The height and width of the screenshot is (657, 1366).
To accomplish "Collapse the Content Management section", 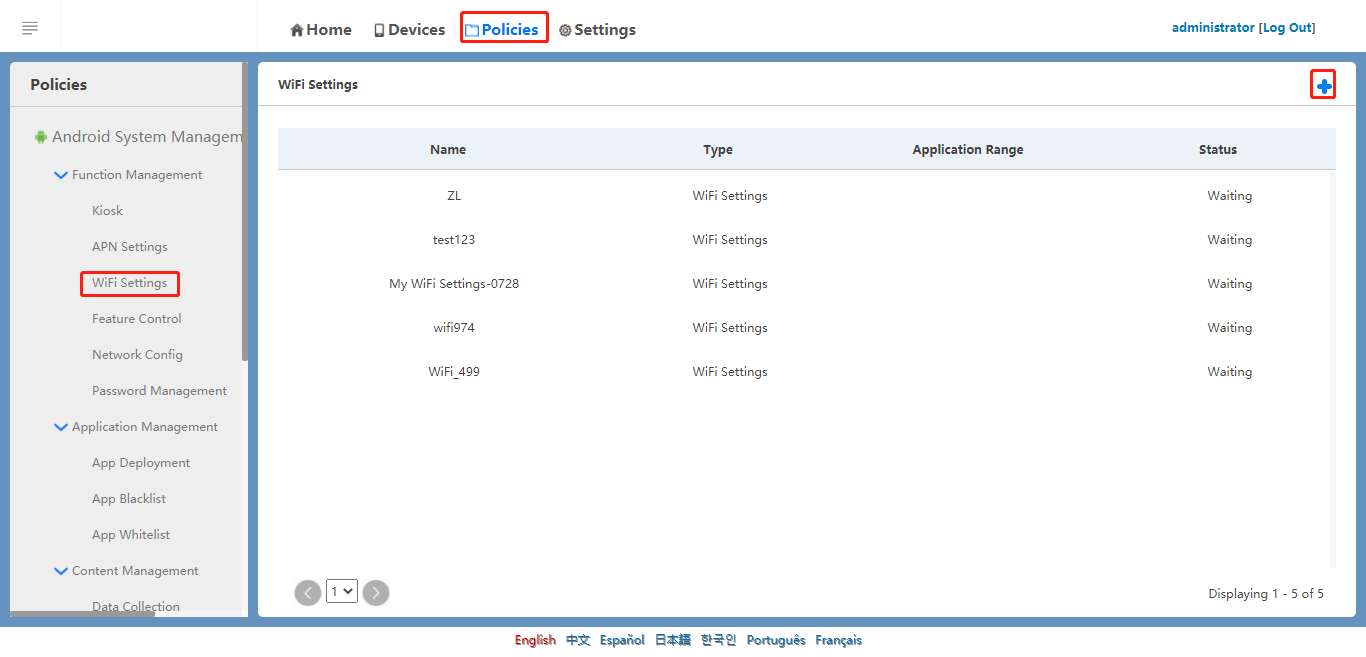I will (x=61, y=571).
